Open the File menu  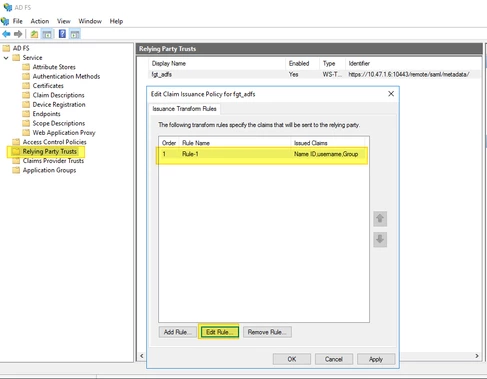tap(18, 21)
